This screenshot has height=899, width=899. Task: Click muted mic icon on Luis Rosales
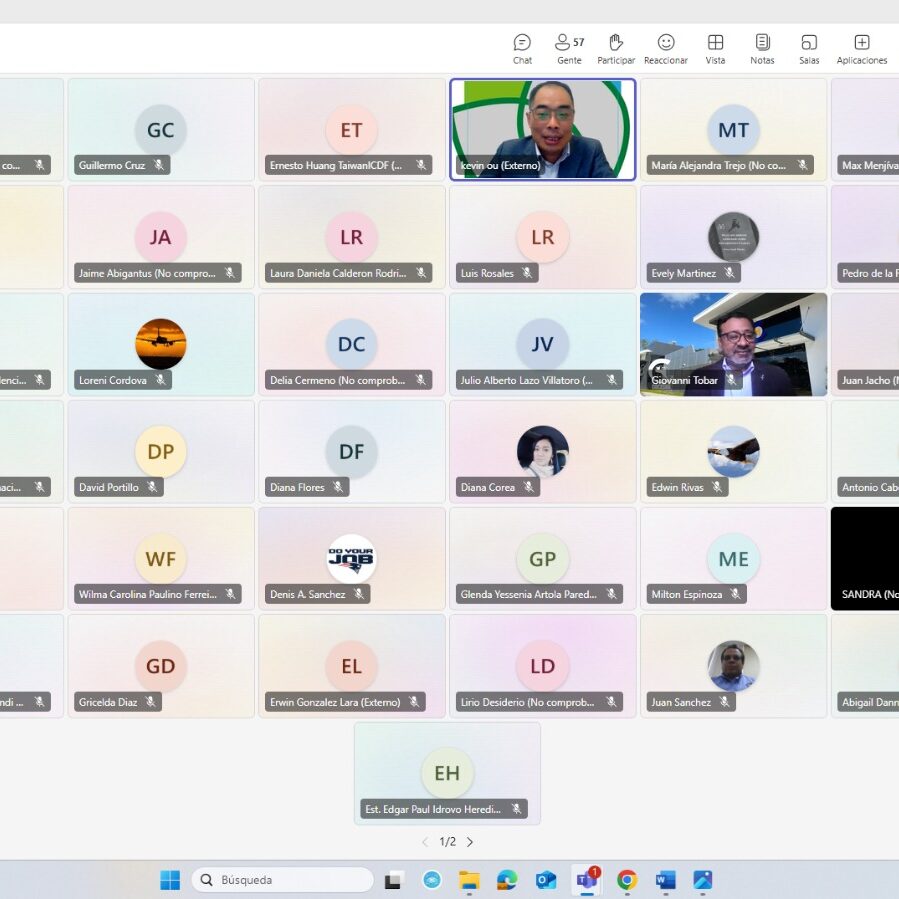click(x=527, y=273)
